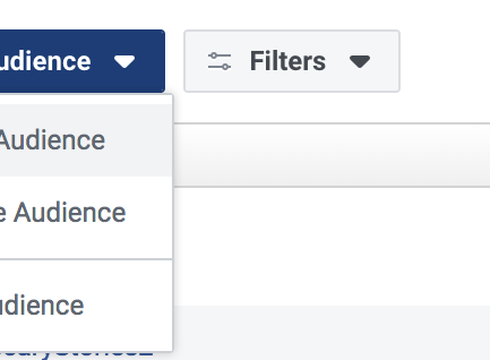Click blank area right of Filters button
490x360 pixels.
pyautogui.click(x=445, y=61)
